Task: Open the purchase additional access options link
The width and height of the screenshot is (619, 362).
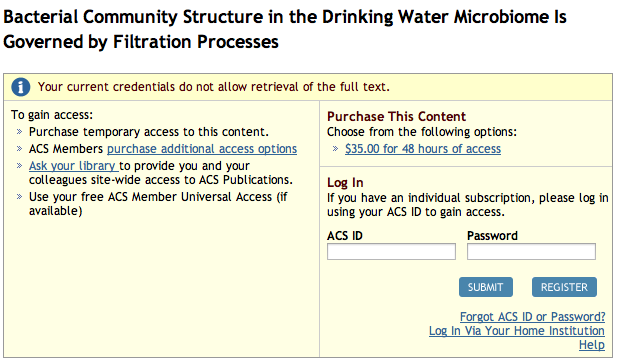Action: [202, 149]
